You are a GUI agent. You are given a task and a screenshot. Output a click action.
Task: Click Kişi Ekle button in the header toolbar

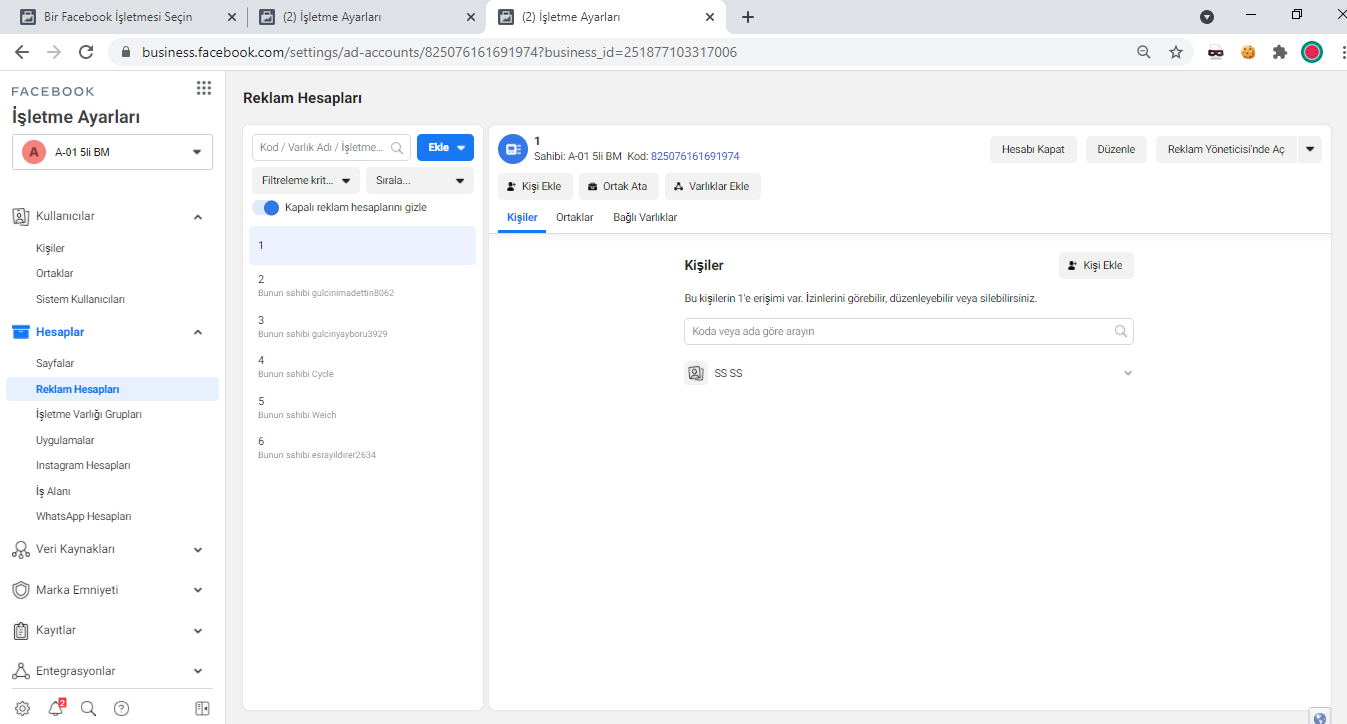(x=535, y=186)
